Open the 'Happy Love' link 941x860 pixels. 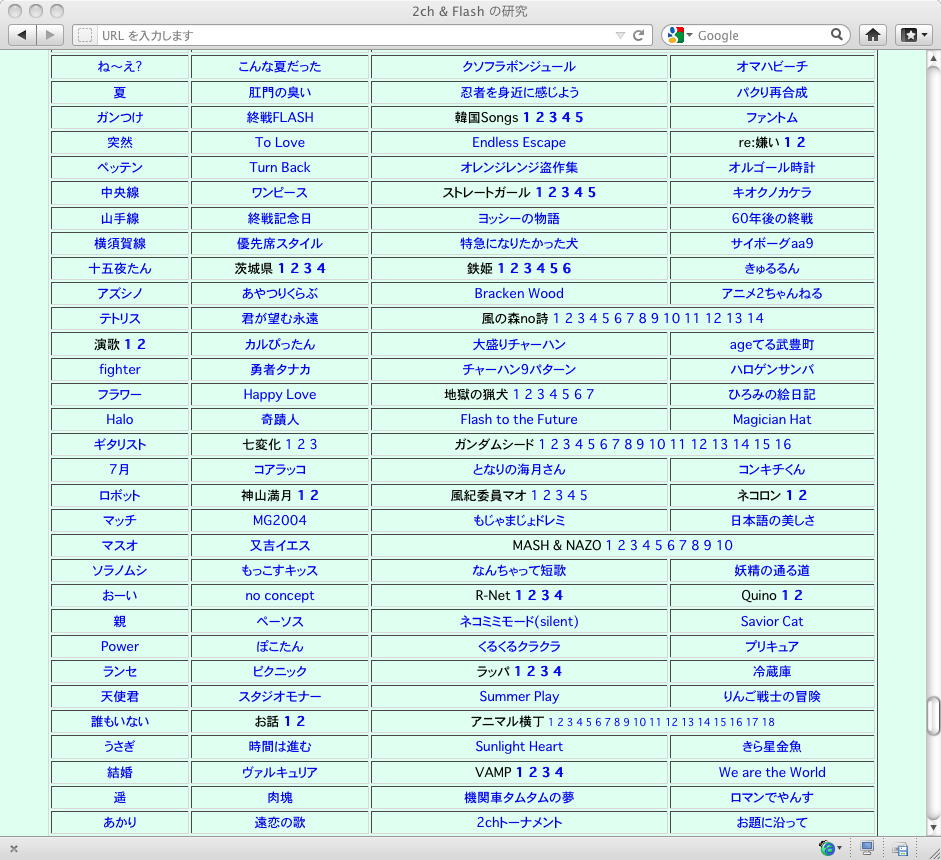click(280, 394)
